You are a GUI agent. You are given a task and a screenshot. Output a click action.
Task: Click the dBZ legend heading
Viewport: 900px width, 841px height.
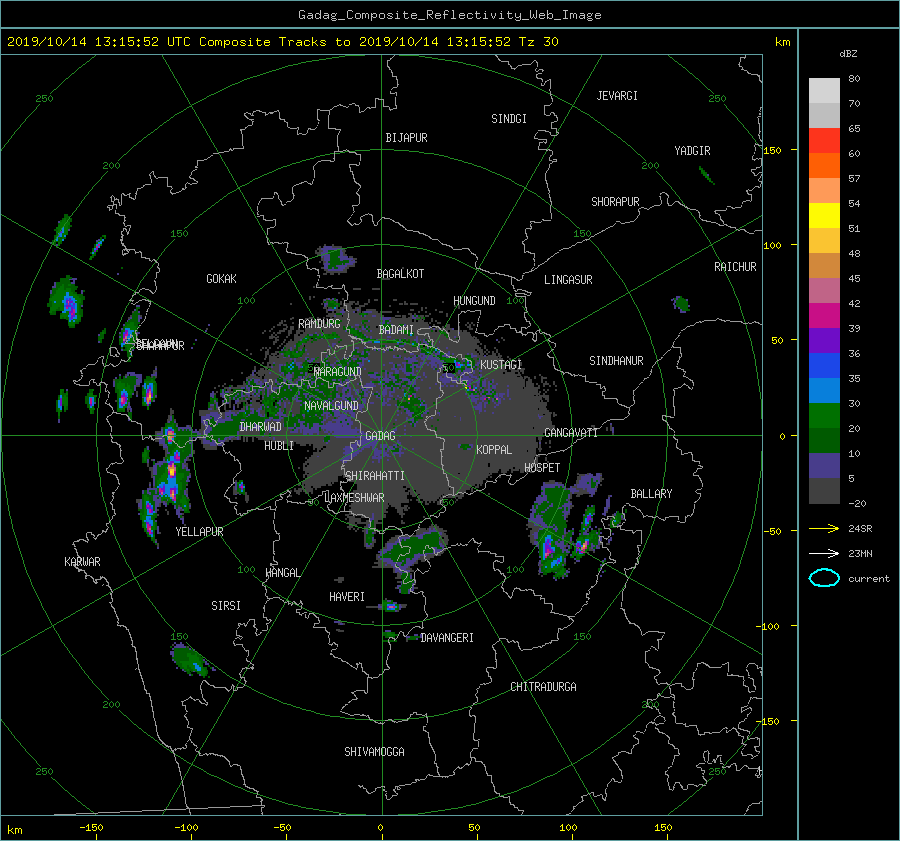click(x=848, y=54)
